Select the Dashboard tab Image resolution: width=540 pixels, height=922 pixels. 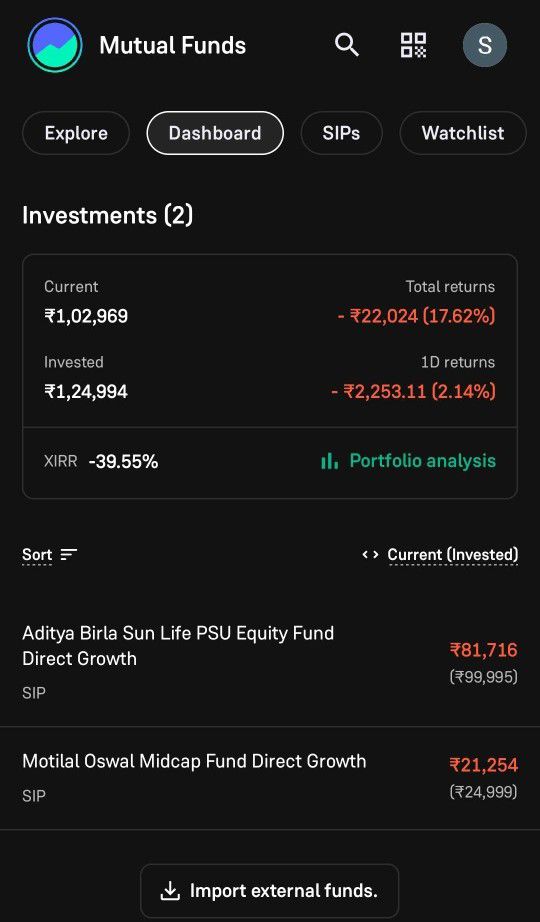coord(215,133)
